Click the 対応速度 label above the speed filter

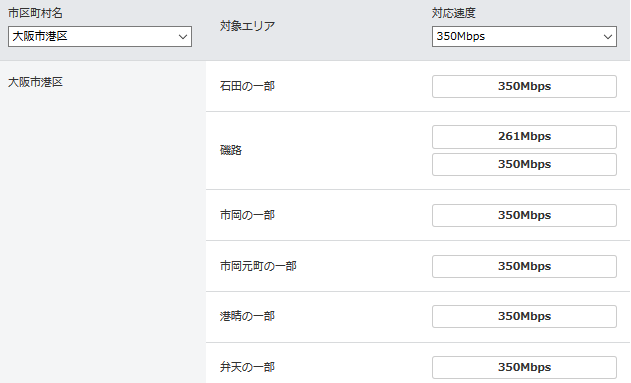(454, 13)
